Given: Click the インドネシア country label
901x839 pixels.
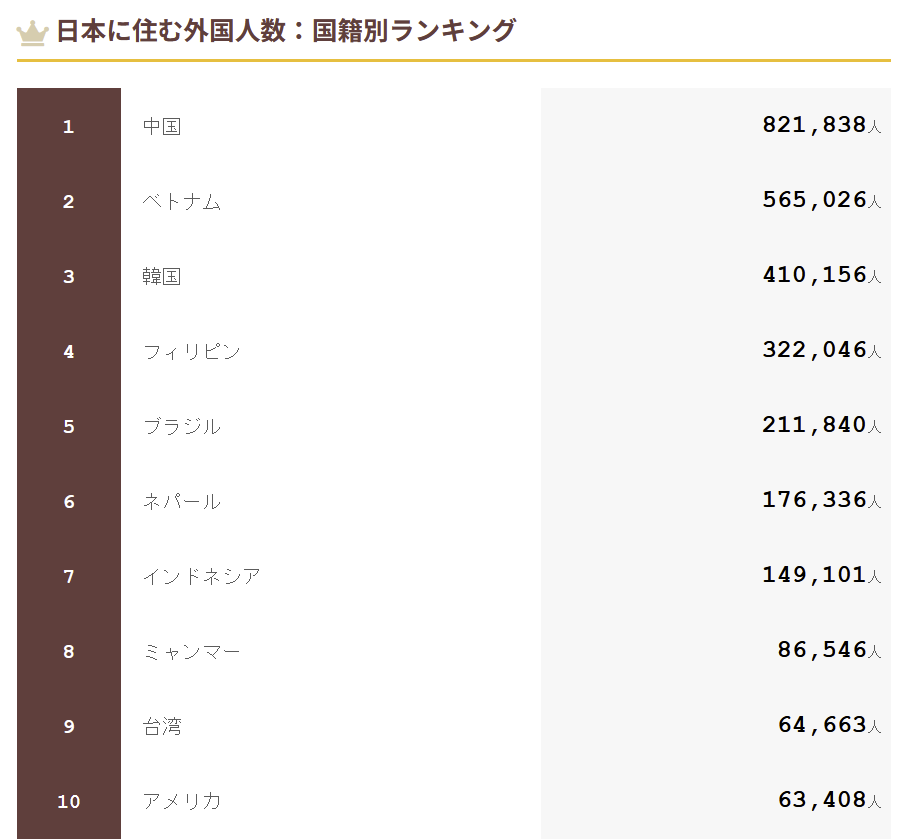Looking at the screenshot, I should (202, 576).
